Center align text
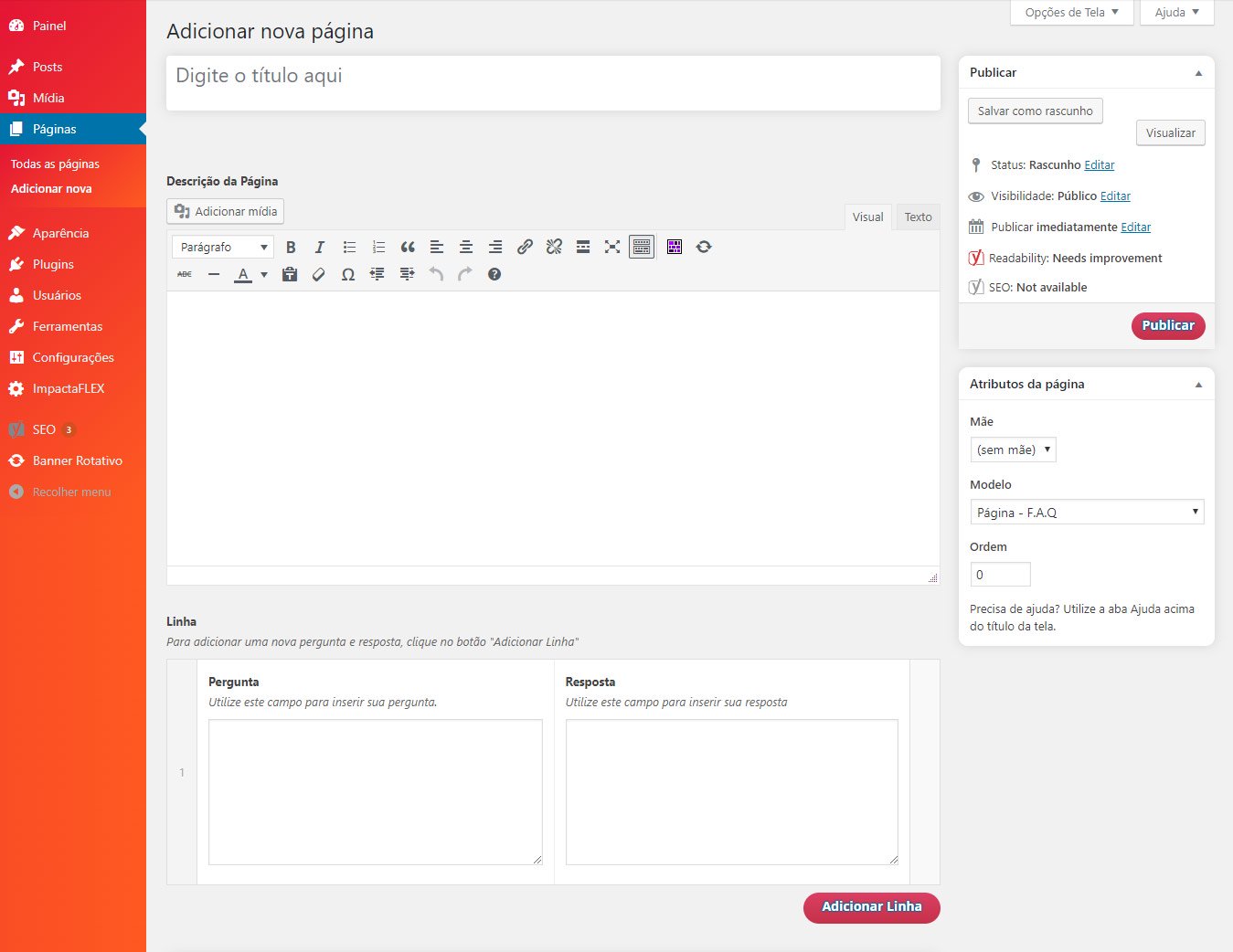Image resolution: width=1233 pixels, height=952 pixels. coord(466,247)
